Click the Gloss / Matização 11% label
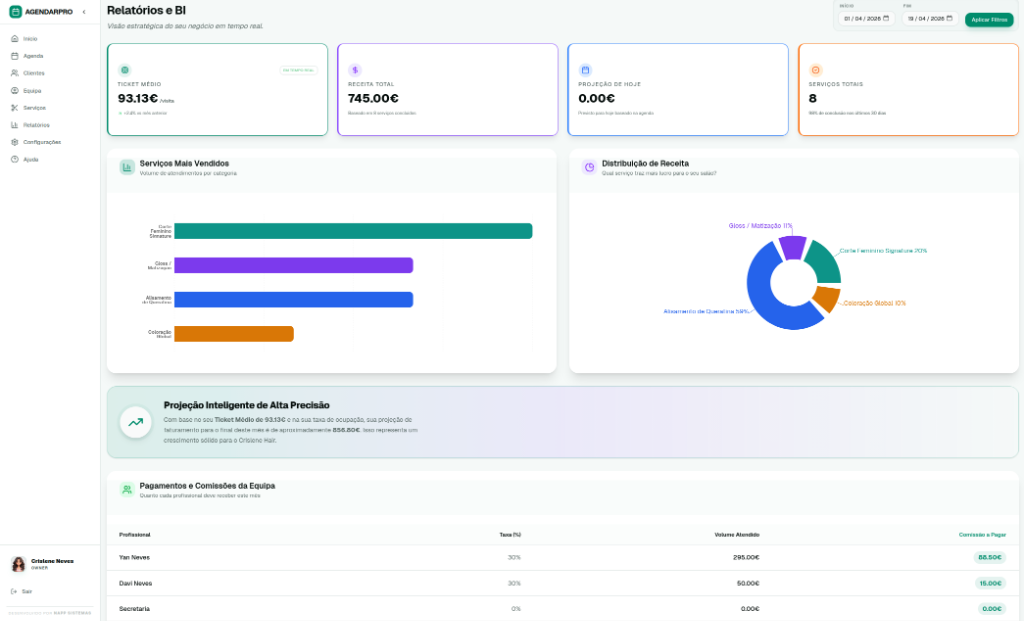 click(x=760, y=226)
